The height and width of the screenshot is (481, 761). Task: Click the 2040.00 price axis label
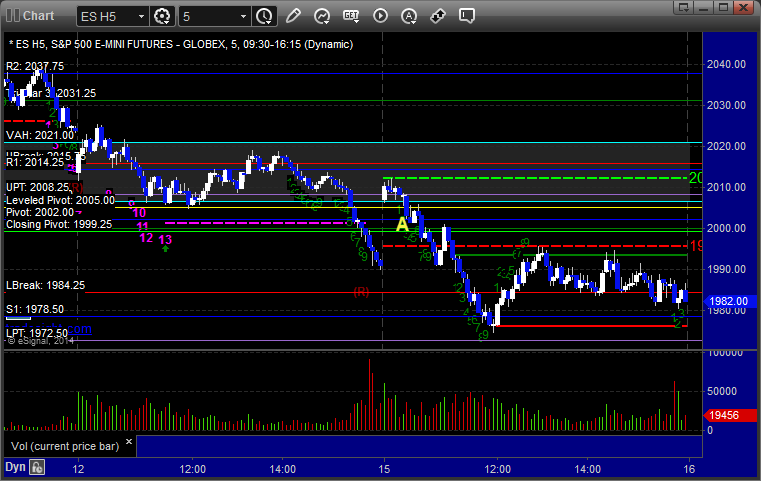coord(726,64)
